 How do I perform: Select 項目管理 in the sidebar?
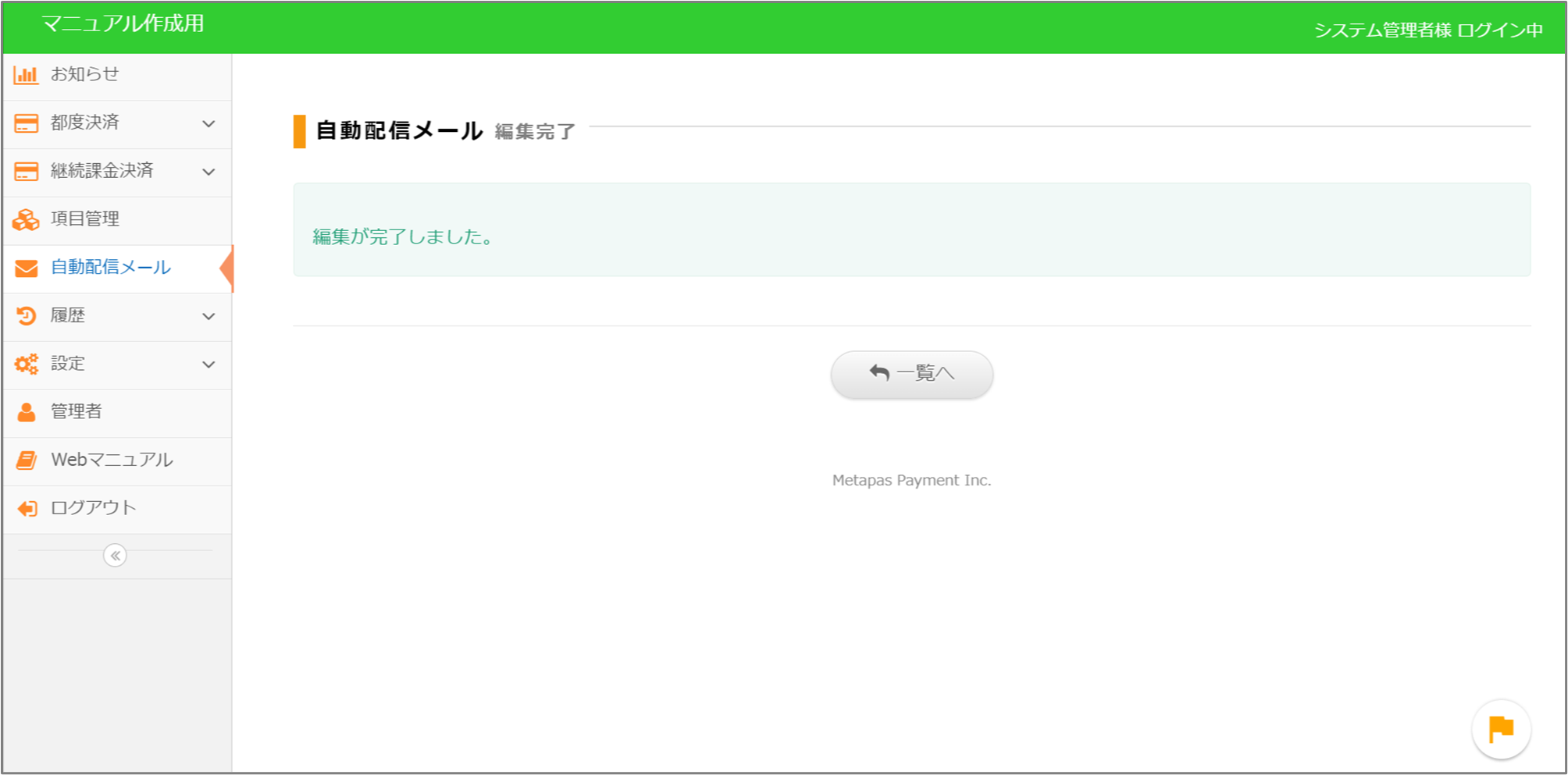[85, 219]
